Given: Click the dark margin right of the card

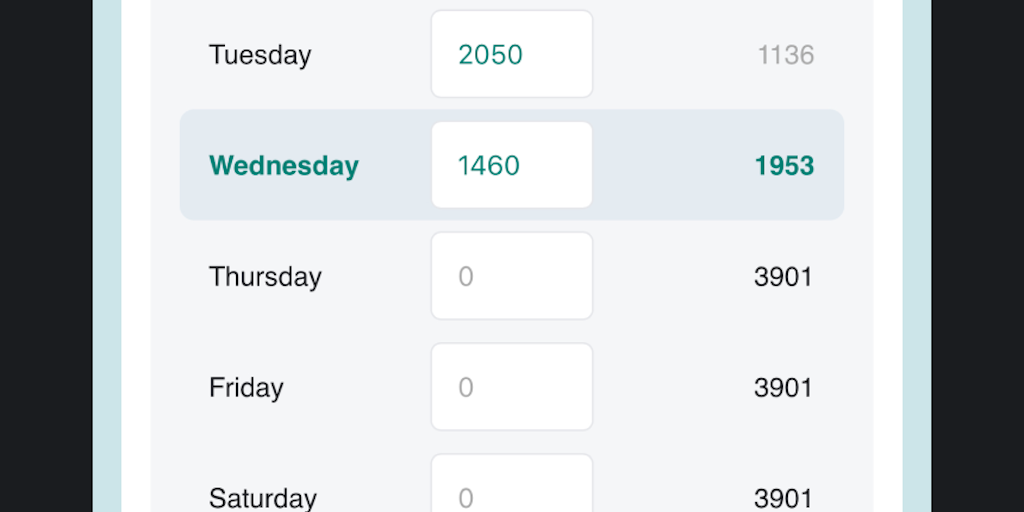Looking at the screenshot, I should pos(977,256).
